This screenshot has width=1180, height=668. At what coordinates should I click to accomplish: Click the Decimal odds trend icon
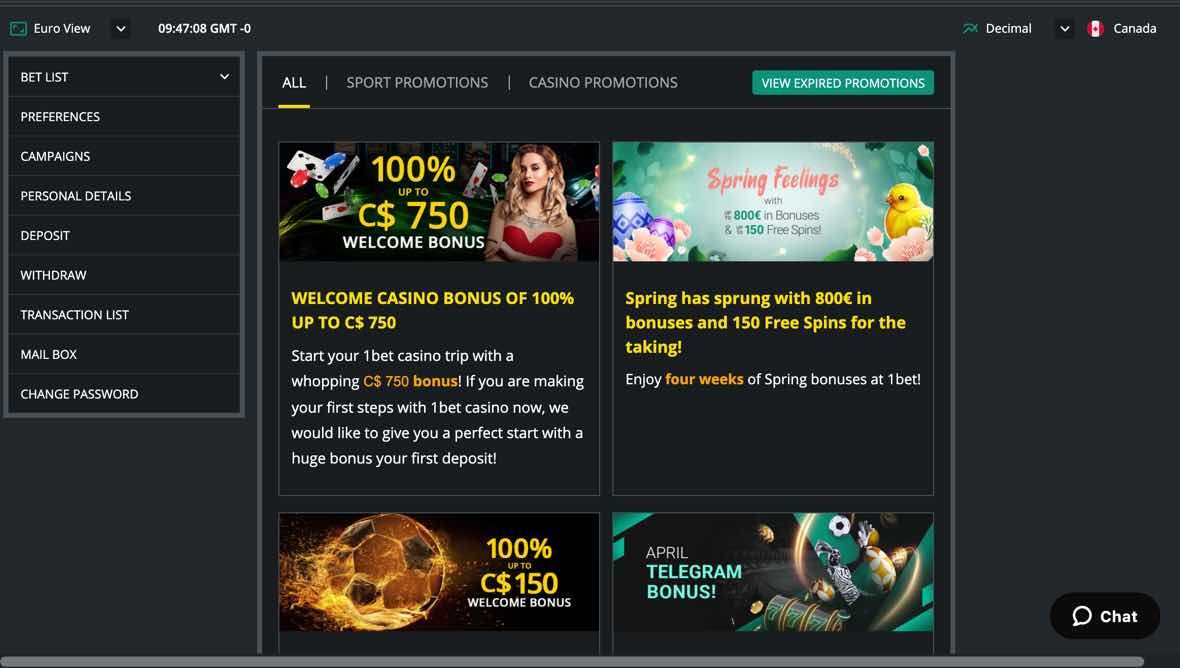(970, 29)
